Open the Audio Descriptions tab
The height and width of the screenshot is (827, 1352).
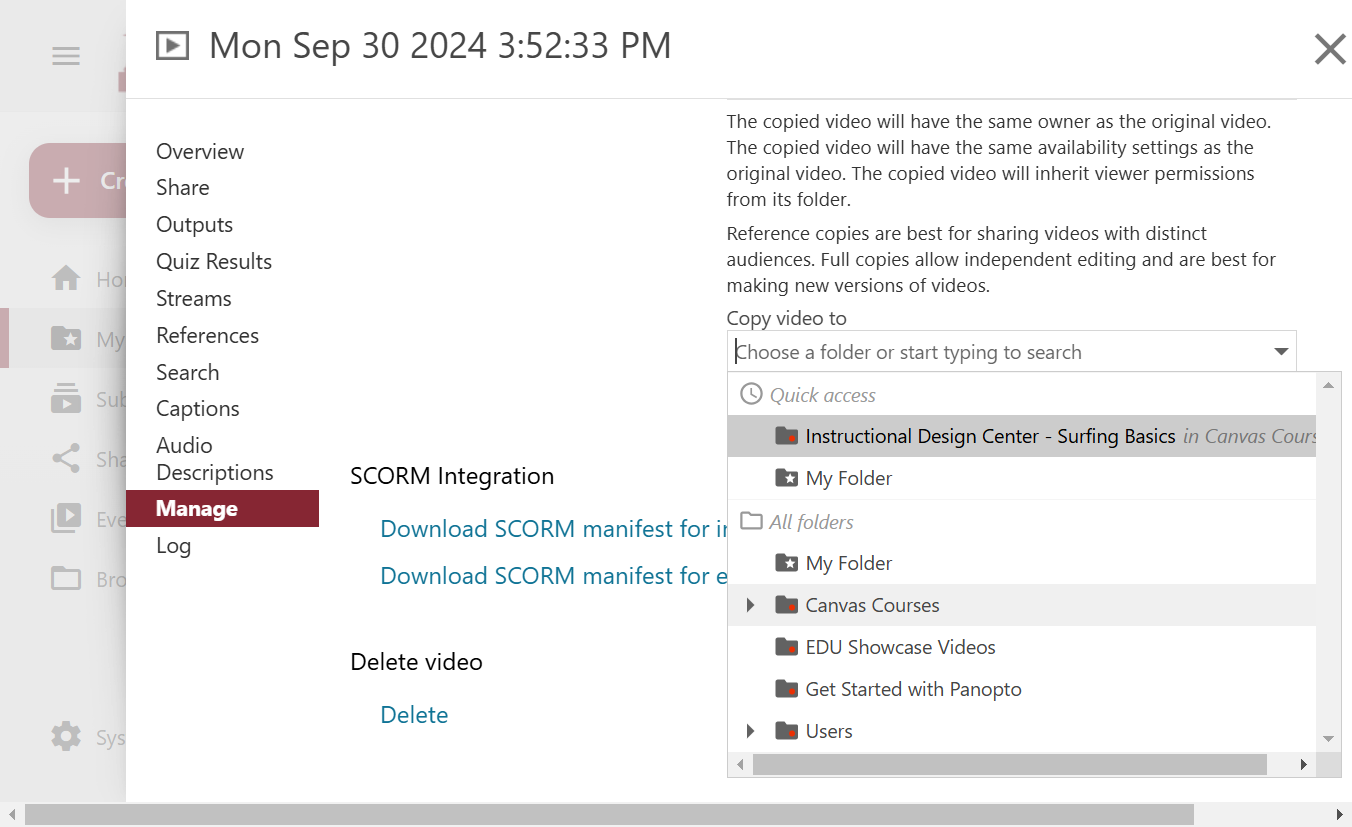click(x=215, y=458)
